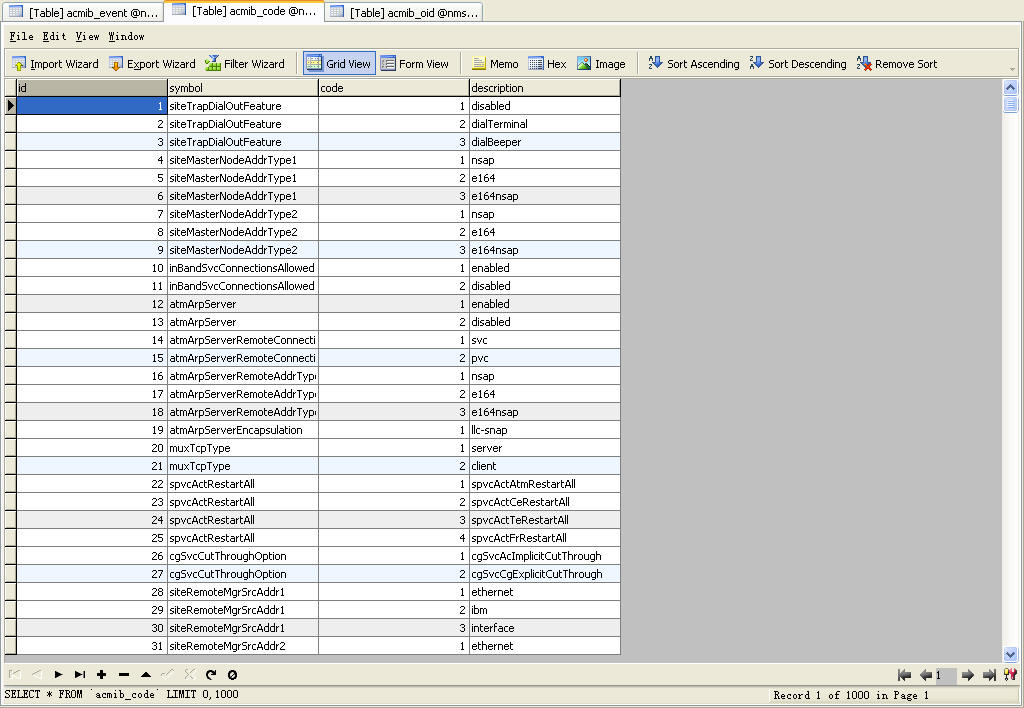Click the vertical scrollbar up arrow
1024x708 pixels.
[1010, 88]
